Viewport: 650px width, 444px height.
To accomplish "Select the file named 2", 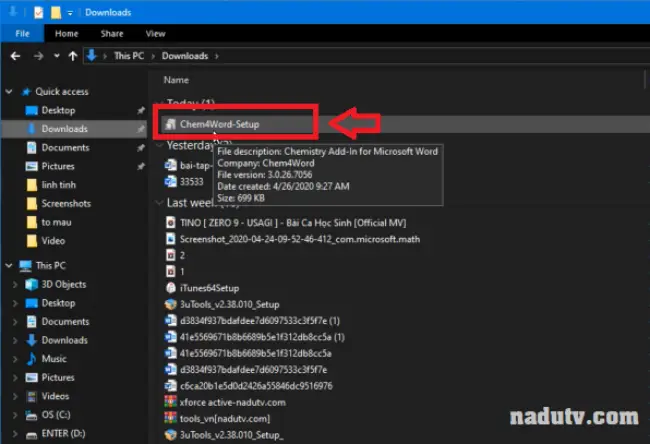I will pyautogui.click(x=182, y=255).
